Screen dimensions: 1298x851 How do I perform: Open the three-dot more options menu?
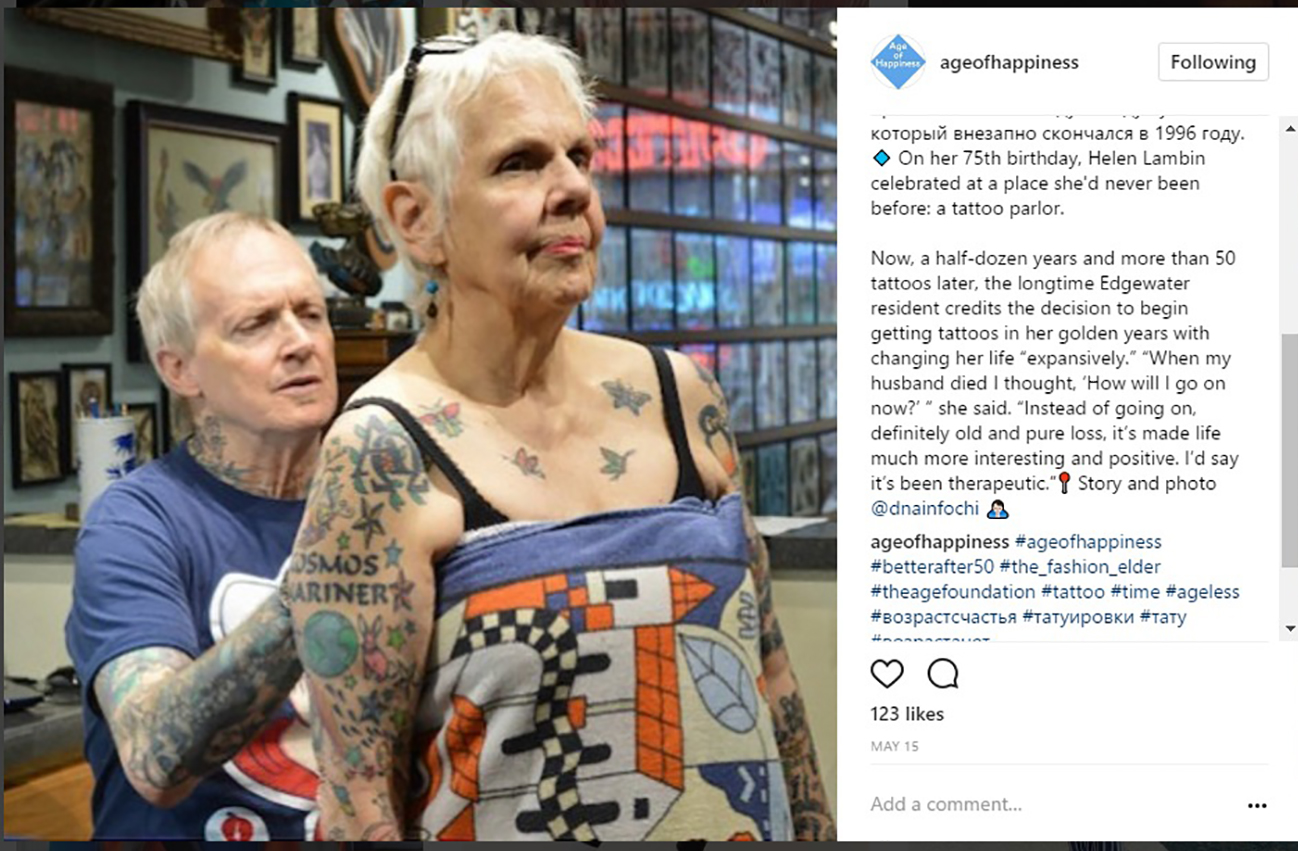[1257, 805]
